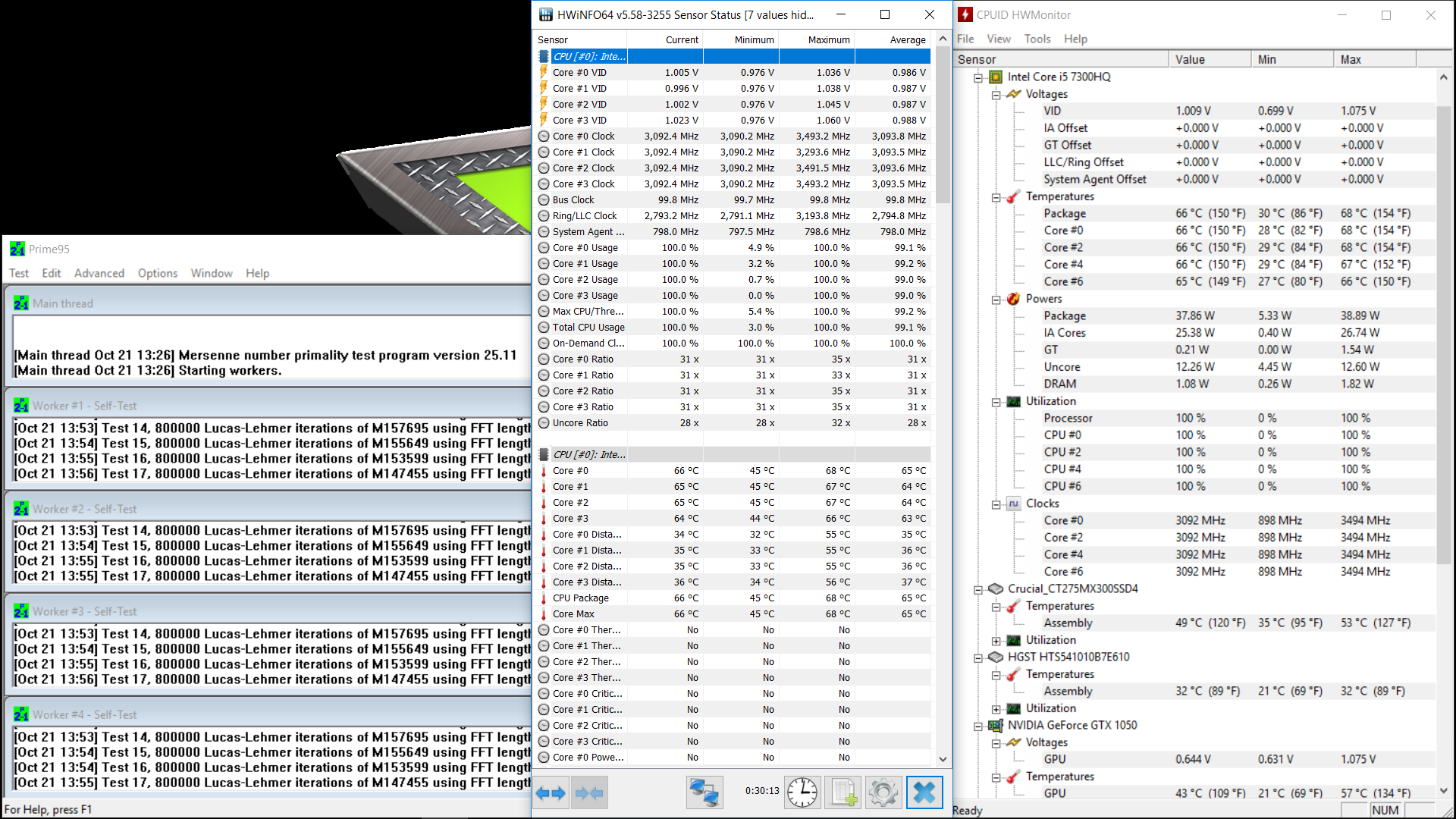Click the Main thread window icon in Prime95
The image size is (1456, 819).
click(21, 303)
